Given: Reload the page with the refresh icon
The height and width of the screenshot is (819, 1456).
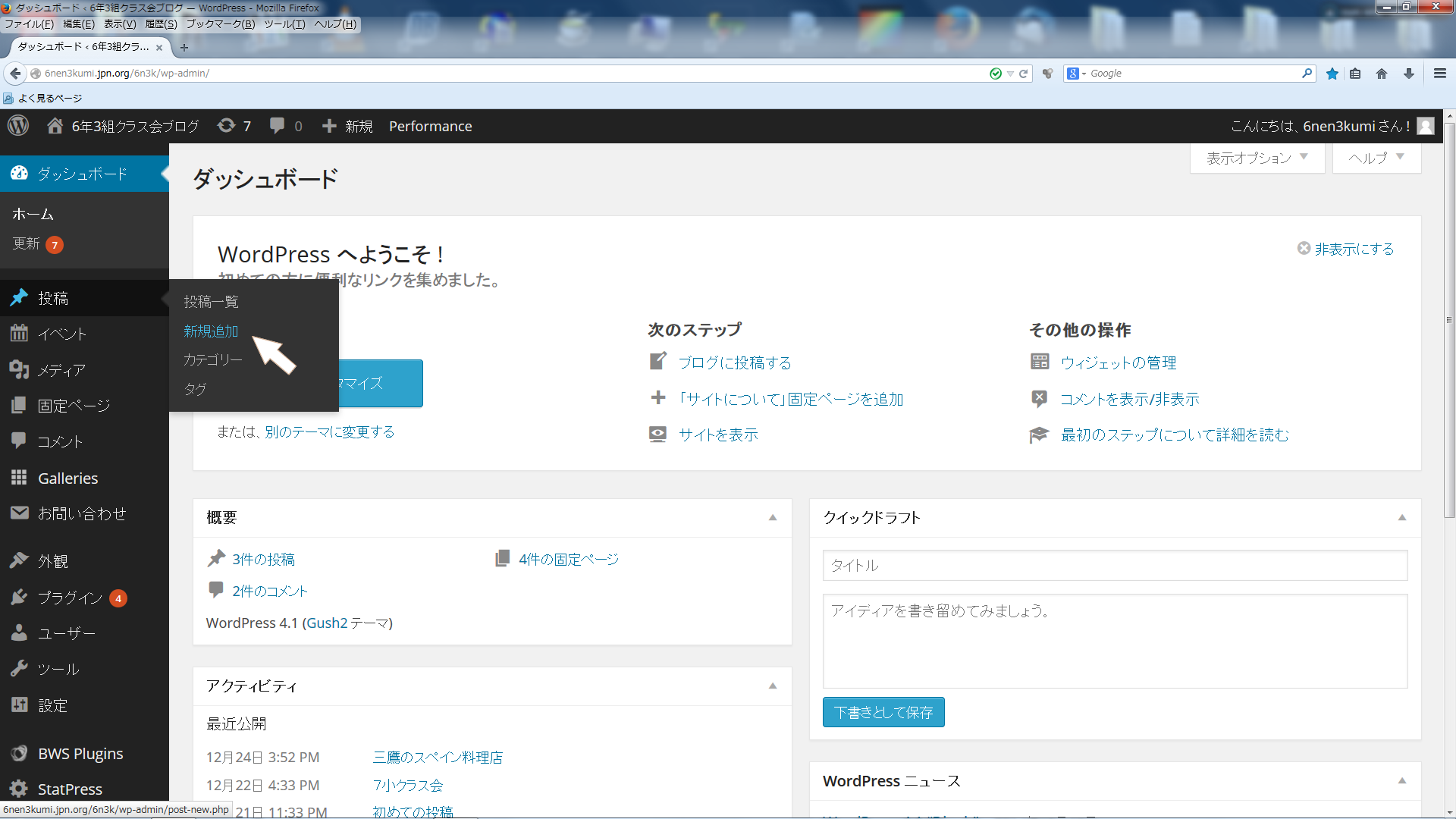Looking at the screenshot, I should [1023, 74].
